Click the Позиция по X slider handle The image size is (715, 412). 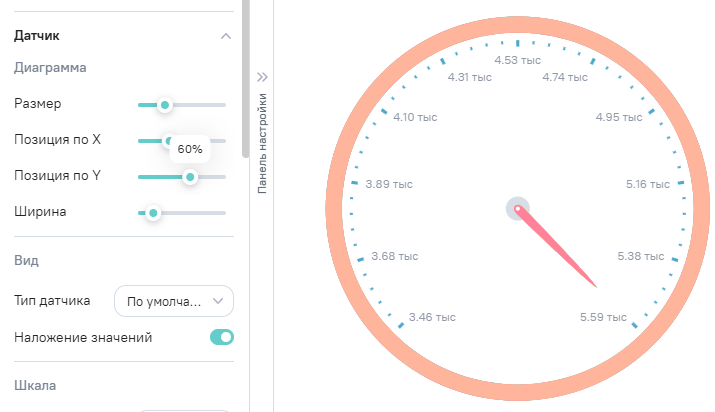click(x=169, y=141)
